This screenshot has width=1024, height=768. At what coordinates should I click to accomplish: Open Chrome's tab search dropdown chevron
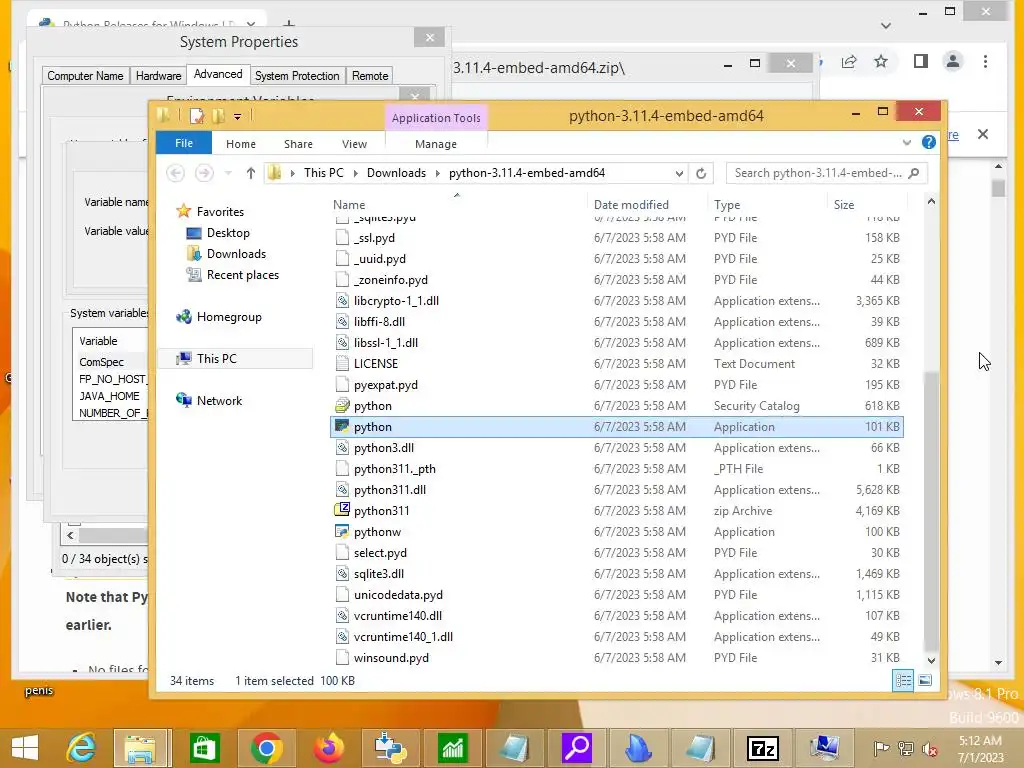click(886, 25)
